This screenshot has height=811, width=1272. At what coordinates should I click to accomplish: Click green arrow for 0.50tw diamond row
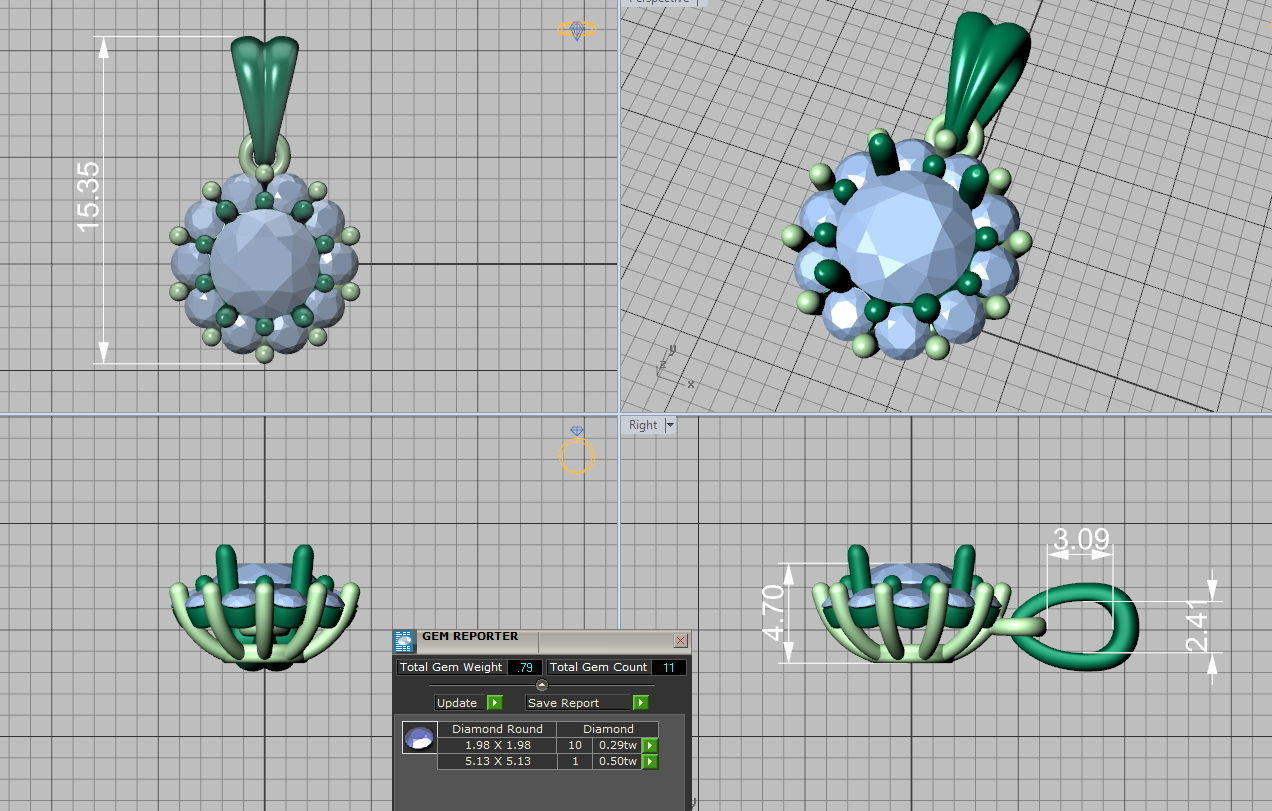[650, 762]
